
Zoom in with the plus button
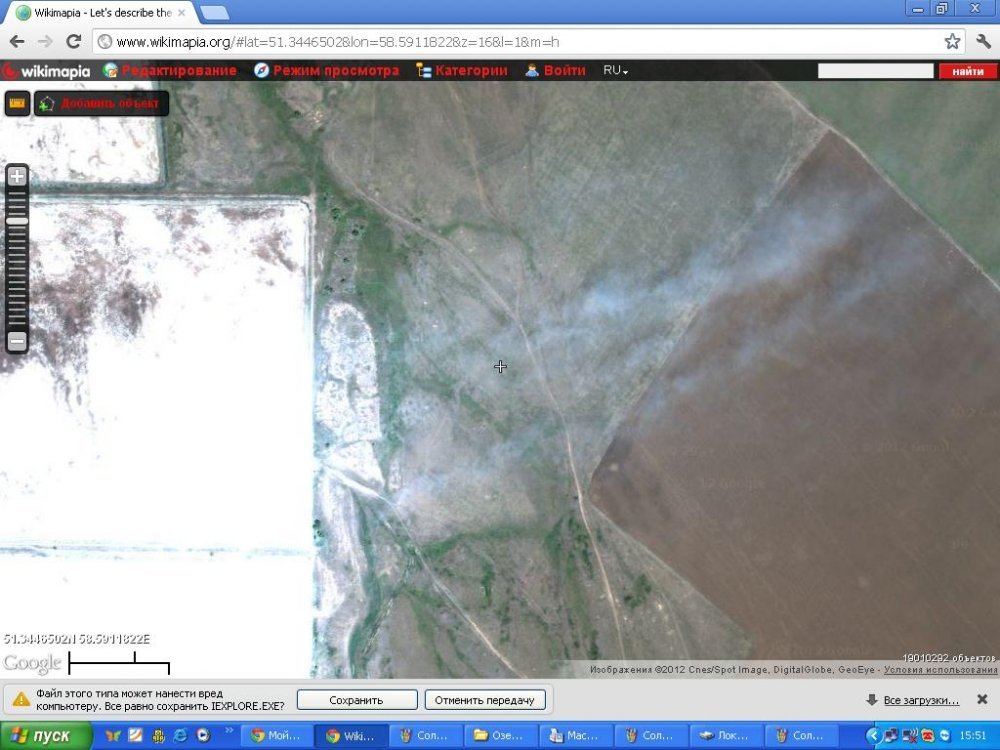(x=17, y=176)
